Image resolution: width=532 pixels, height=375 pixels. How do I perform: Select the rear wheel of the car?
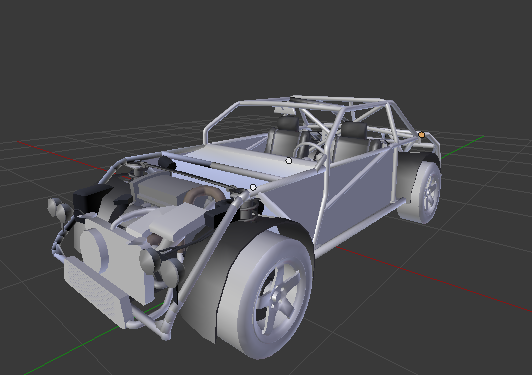[x=422, y=192]
